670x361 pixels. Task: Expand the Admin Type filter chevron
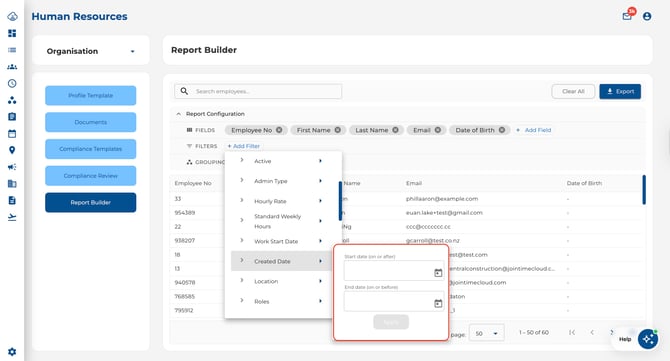pos(242,180)
